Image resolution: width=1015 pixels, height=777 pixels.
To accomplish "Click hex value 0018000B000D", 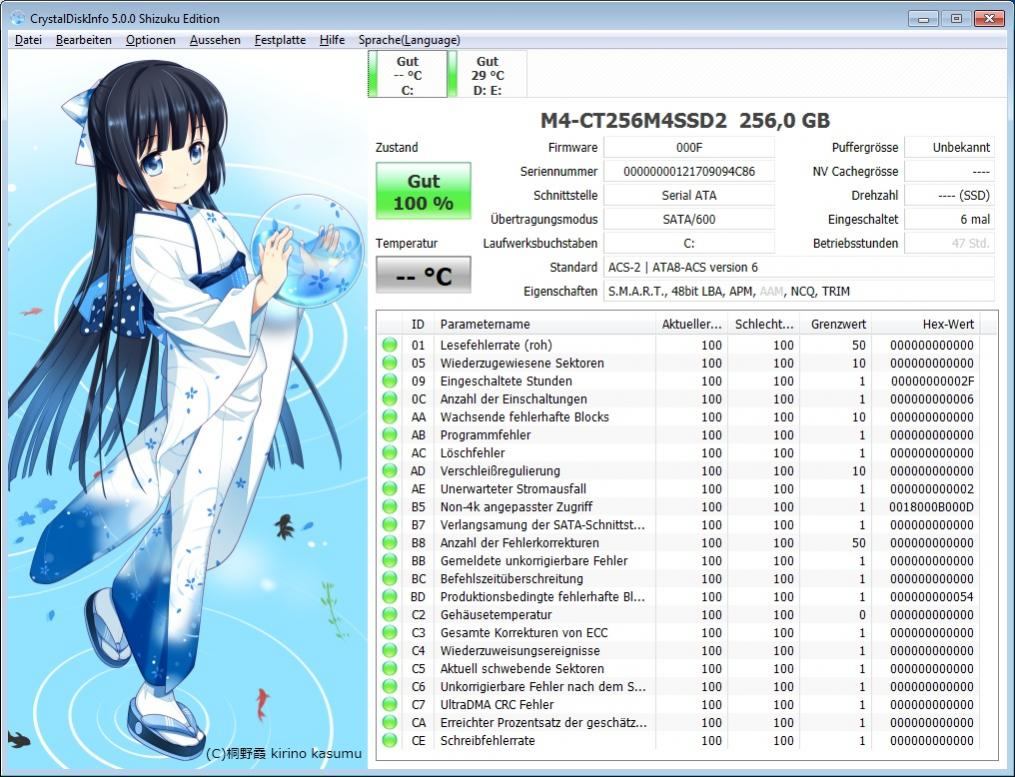I will (931, 507).
